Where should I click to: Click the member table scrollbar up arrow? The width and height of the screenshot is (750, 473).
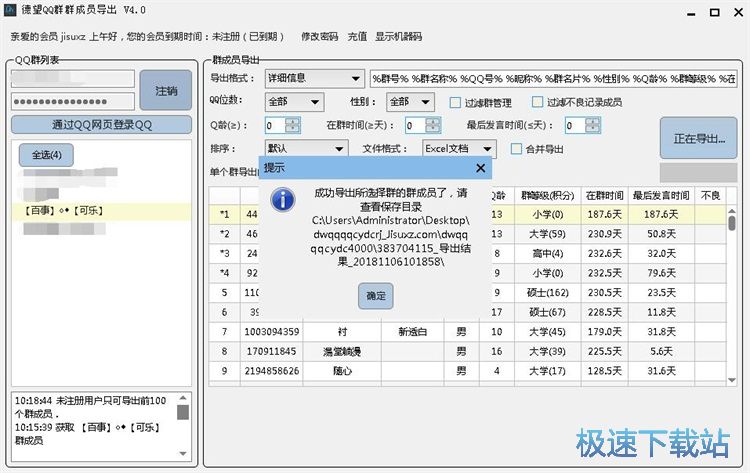coord(732,211)
